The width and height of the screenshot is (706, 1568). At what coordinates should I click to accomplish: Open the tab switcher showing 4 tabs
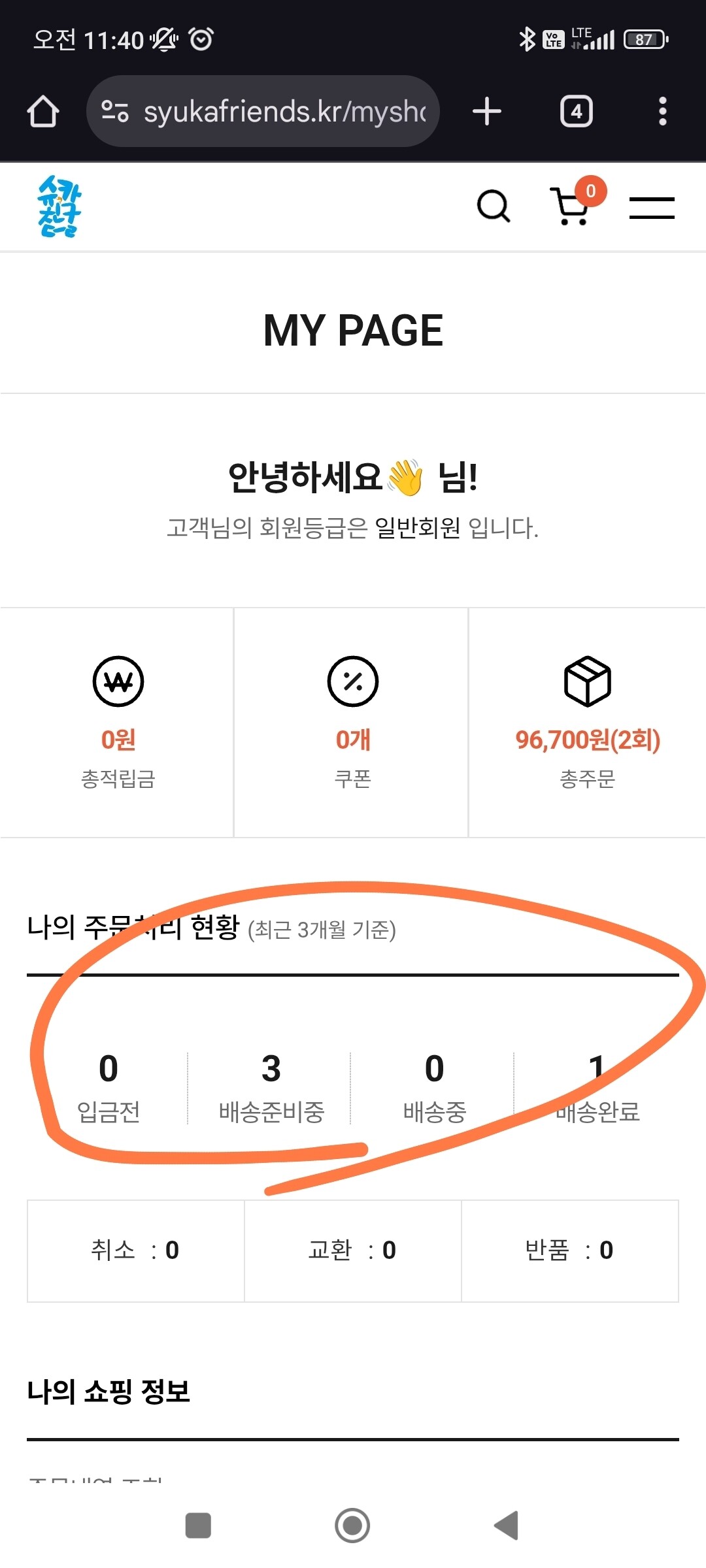[x=576, y=111]
